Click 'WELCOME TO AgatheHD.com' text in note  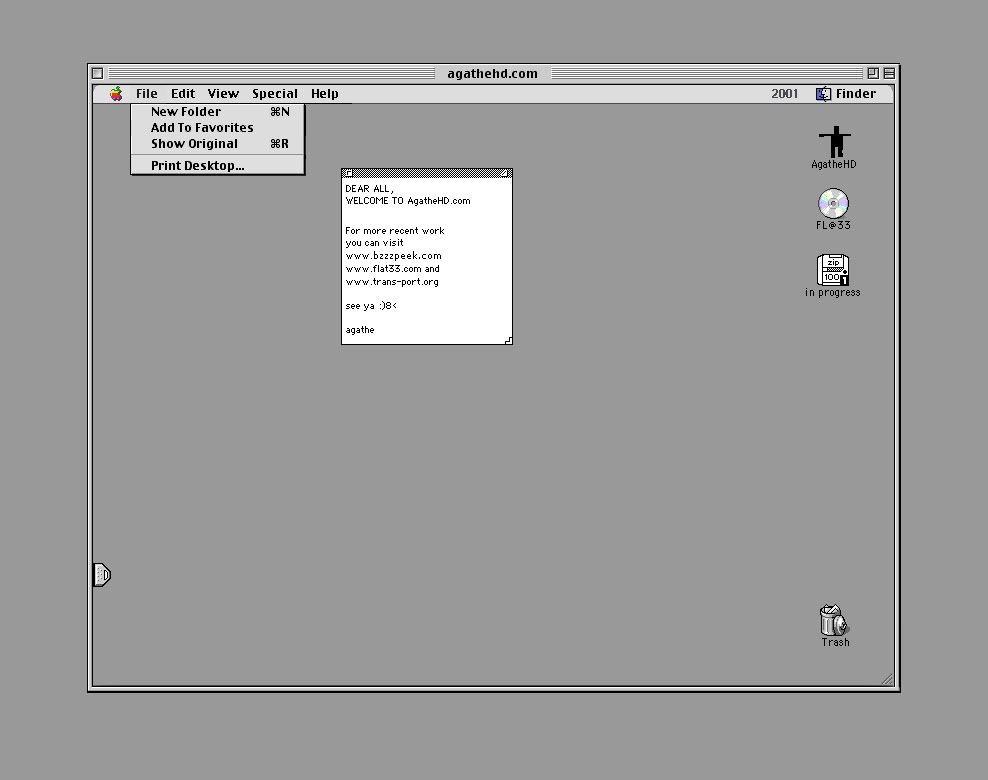[x=408, y=201]
